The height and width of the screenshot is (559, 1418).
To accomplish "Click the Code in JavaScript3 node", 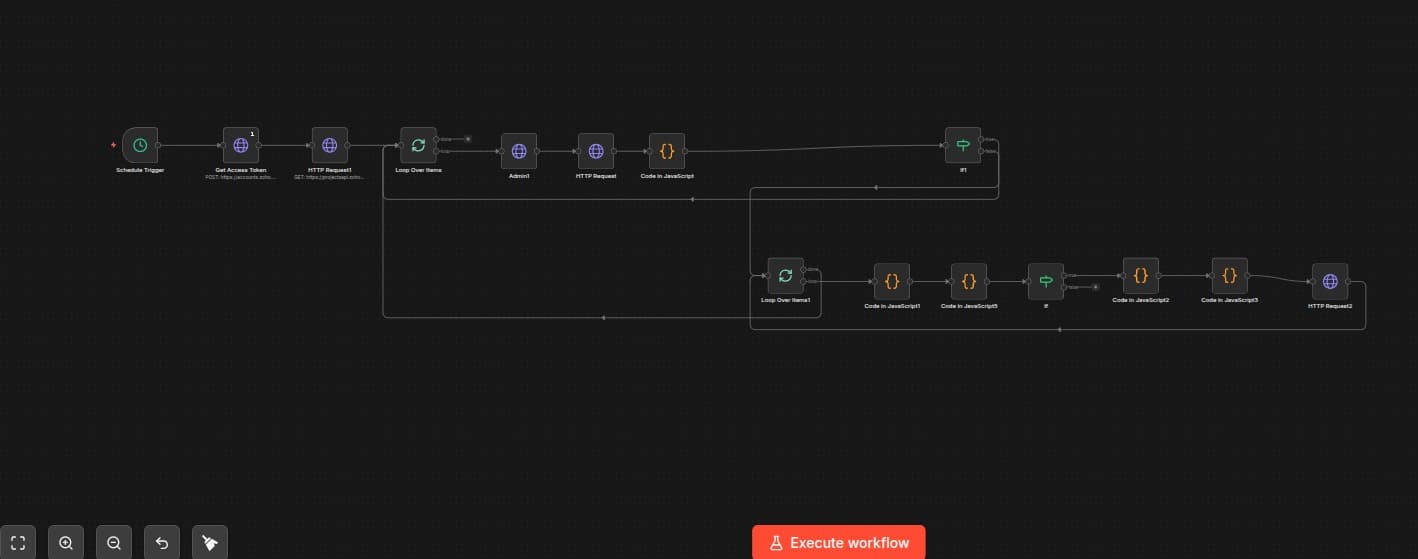I will pos(1229,276).
